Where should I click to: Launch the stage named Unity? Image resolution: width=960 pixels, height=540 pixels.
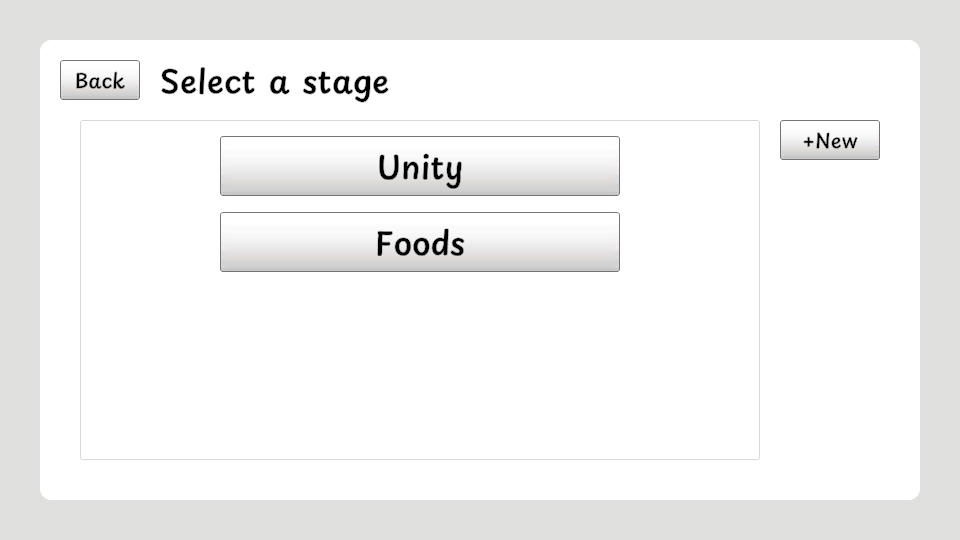(x=420, y=166)
